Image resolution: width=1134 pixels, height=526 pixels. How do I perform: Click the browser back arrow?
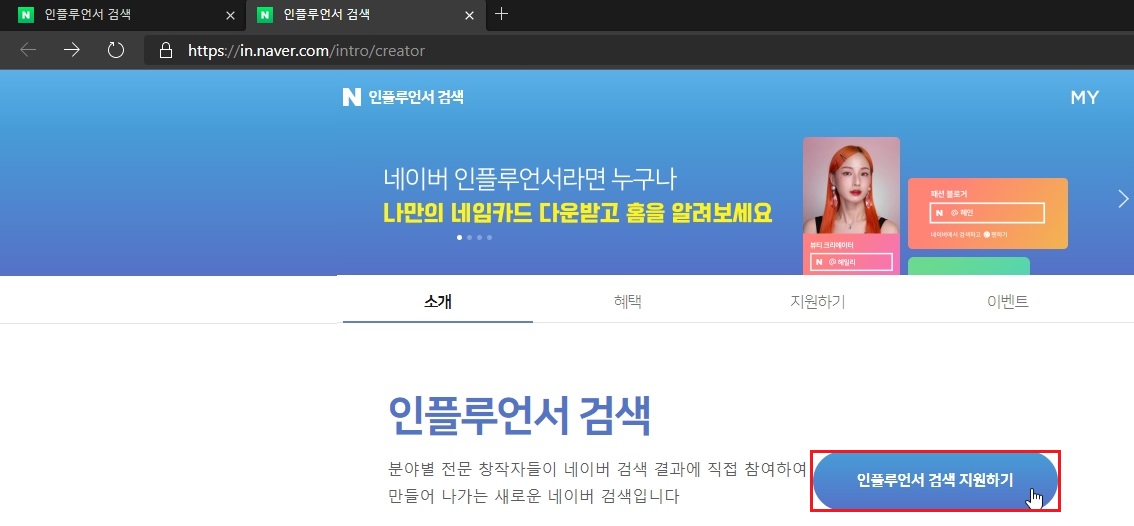coord(27,50)
